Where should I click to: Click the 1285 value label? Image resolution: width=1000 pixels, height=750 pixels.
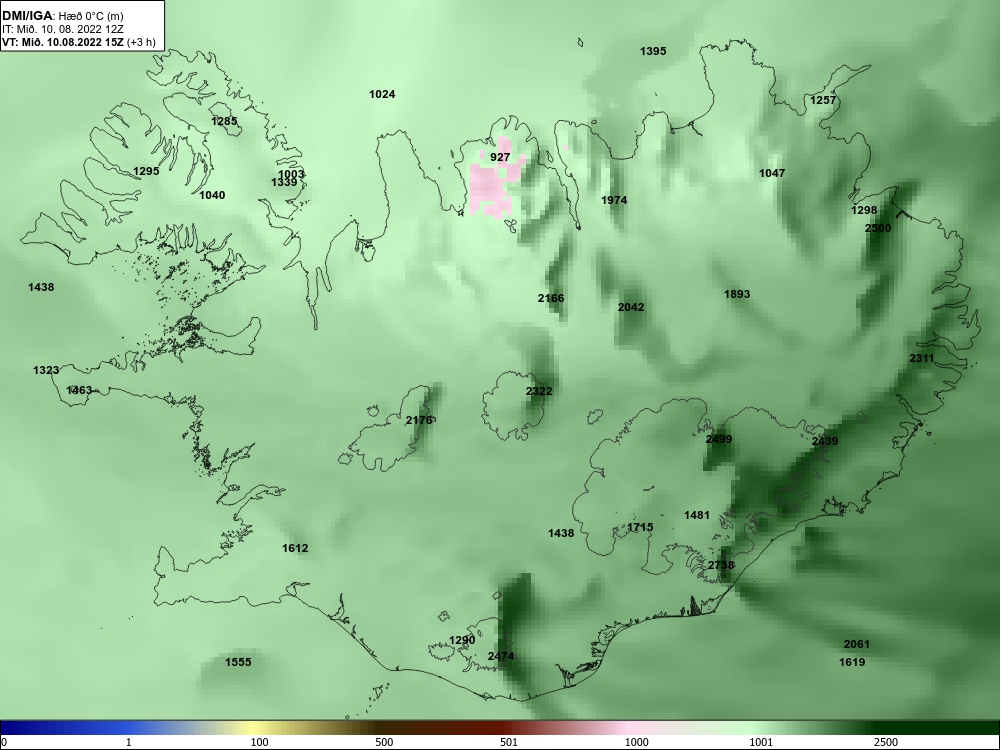coord(224,121)
